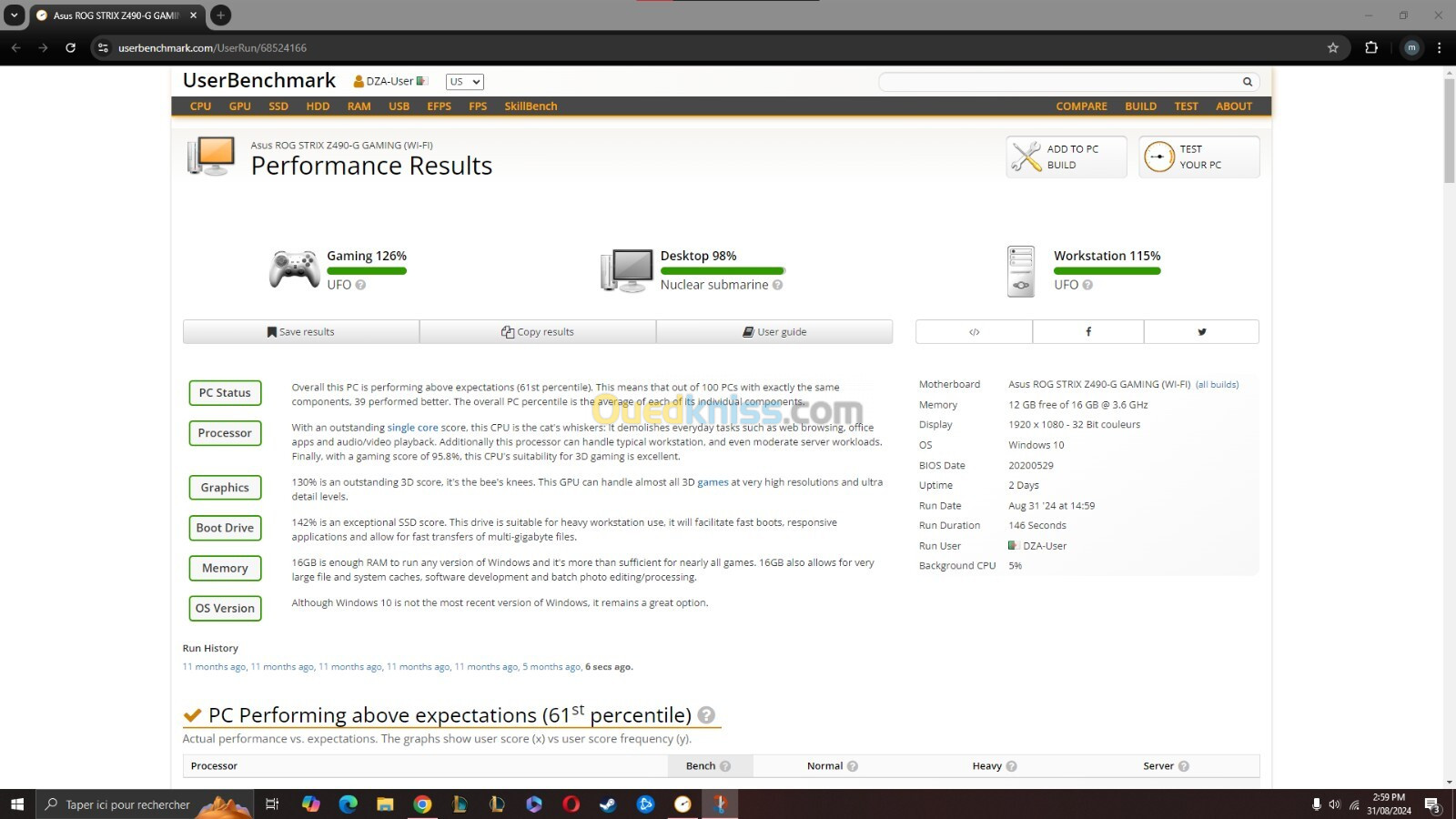The width and height of the screenshot is (1456, 819).
Task: Open the taskbar volume control
Action: 1334,804
